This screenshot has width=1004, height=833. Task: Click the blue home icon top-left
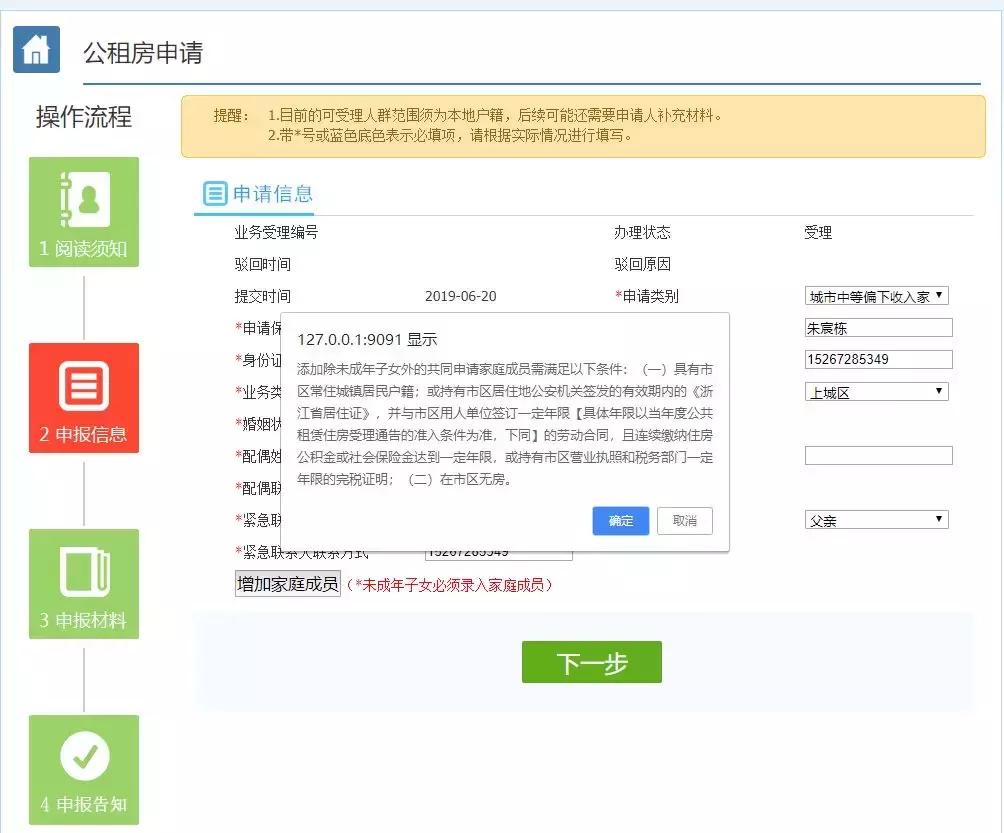pos(36,47)
